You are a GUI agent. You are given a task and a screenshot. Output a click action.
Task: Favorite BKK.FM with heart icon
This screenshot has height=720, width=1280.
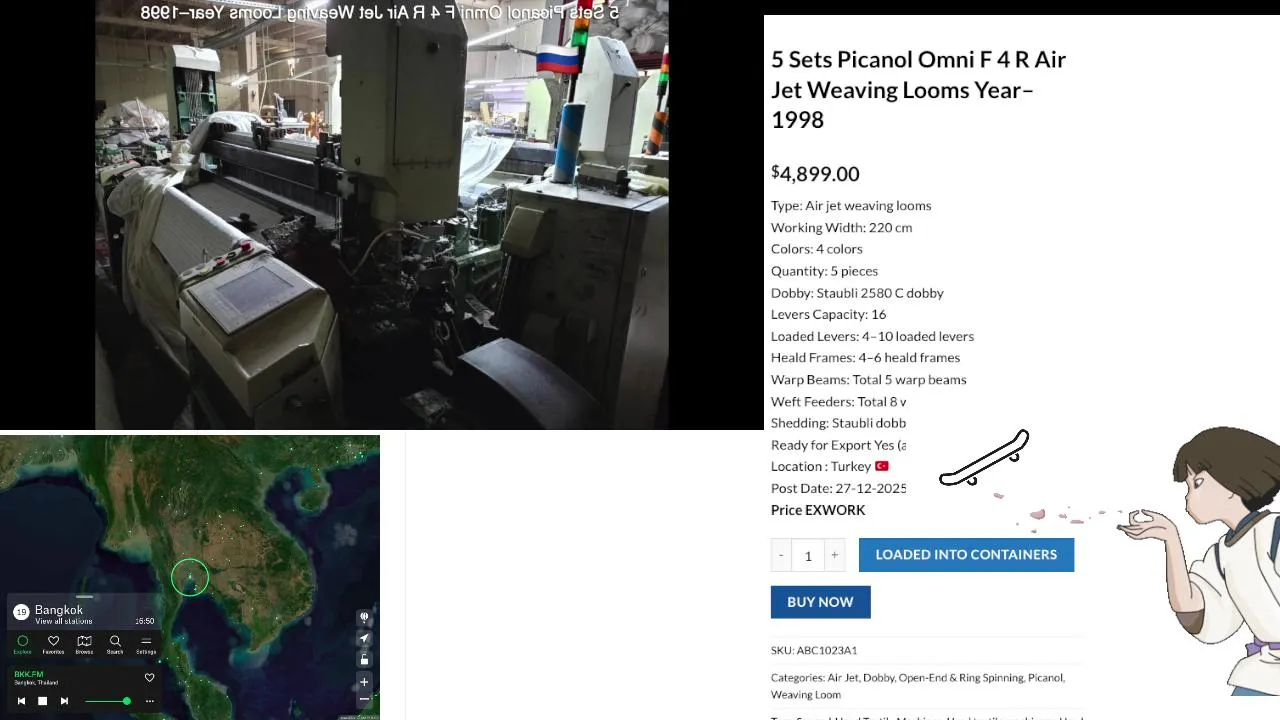tap(149, 677)
